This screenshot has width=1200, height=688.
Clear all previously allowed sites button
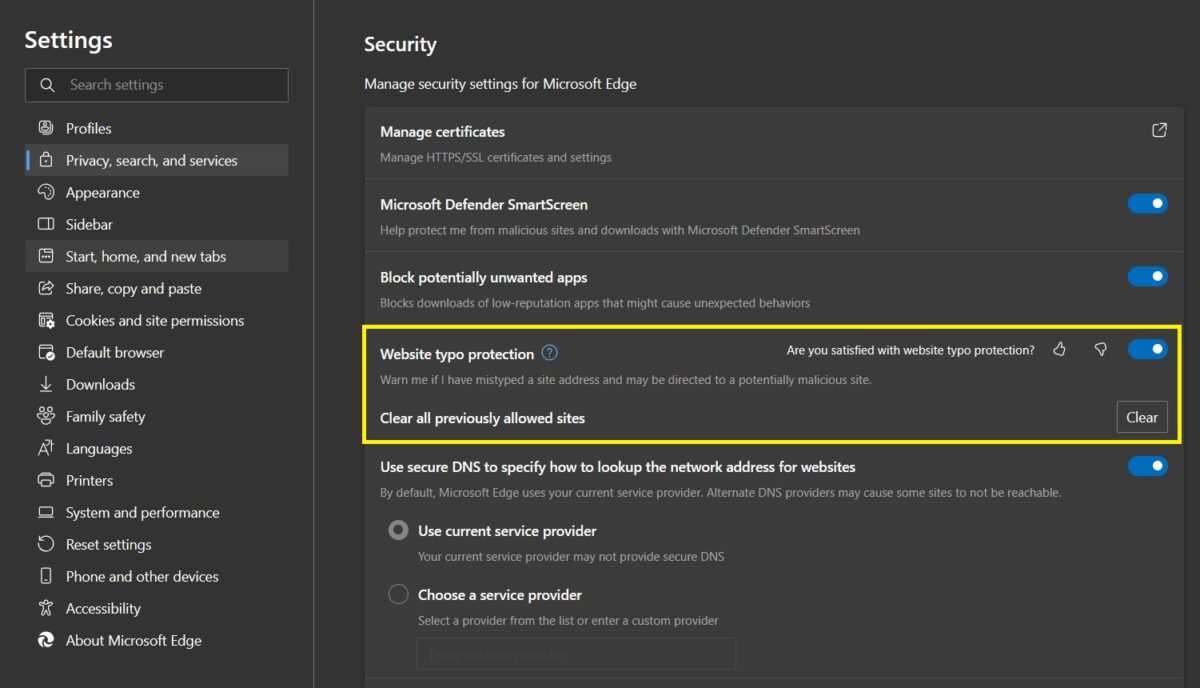[1142, 417]
